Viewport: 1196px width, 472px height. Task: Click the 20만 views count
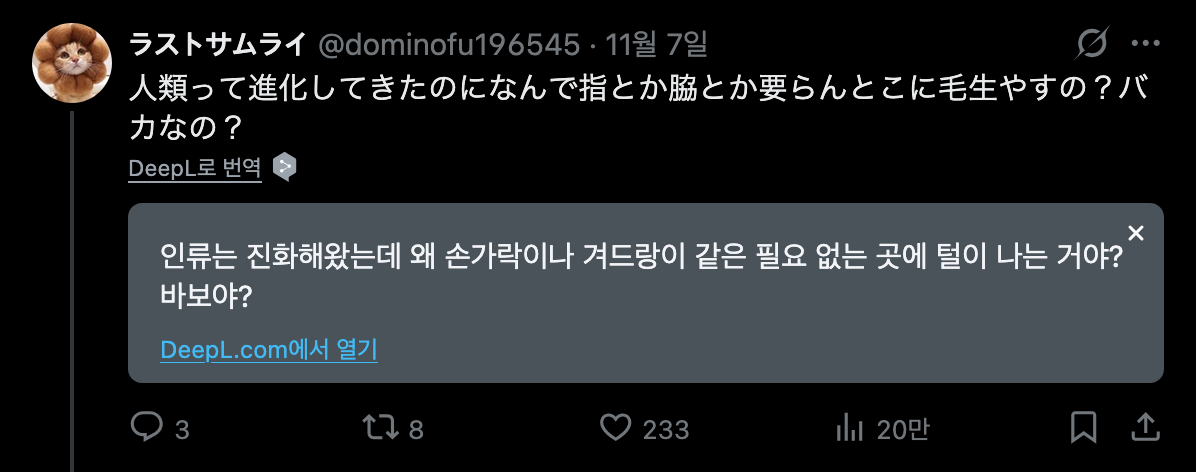[903, 430]
